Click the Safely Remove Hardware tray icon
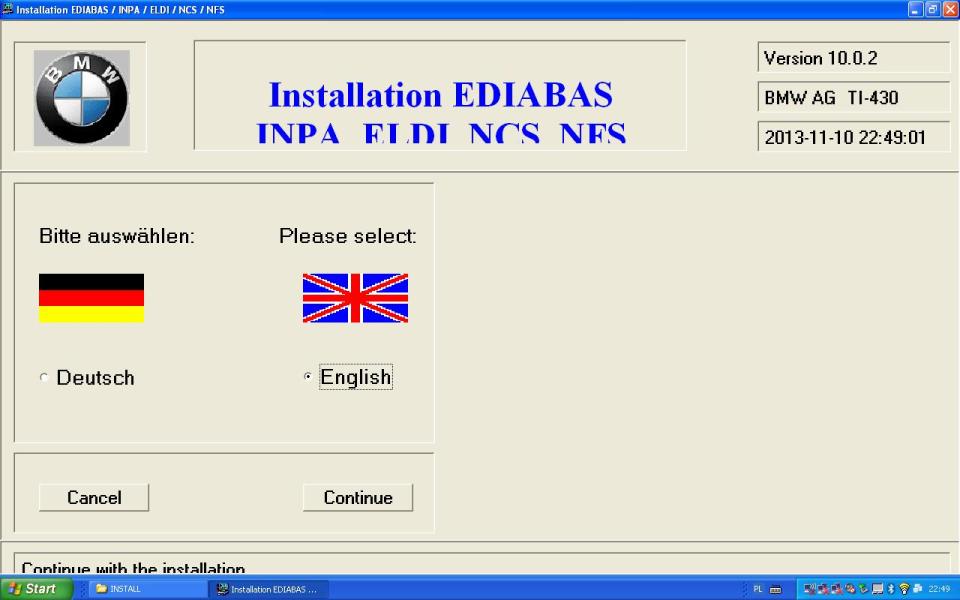960x600 pixels. pos(863,589)
